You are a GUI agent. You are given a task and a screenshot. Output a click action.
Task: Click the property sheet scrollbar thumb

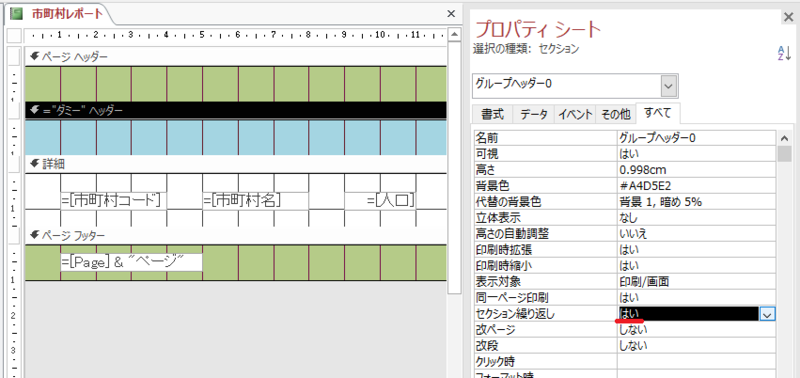(785, 154)
